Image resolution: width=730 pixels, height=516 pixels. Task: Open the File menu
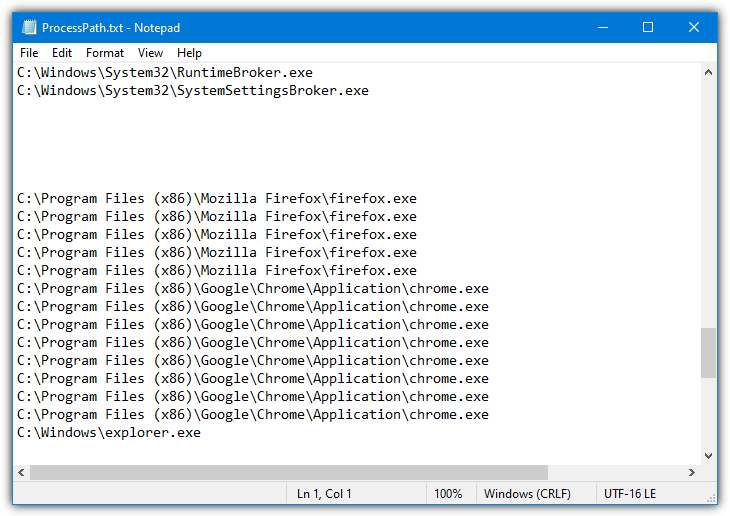tap(29, 53)
